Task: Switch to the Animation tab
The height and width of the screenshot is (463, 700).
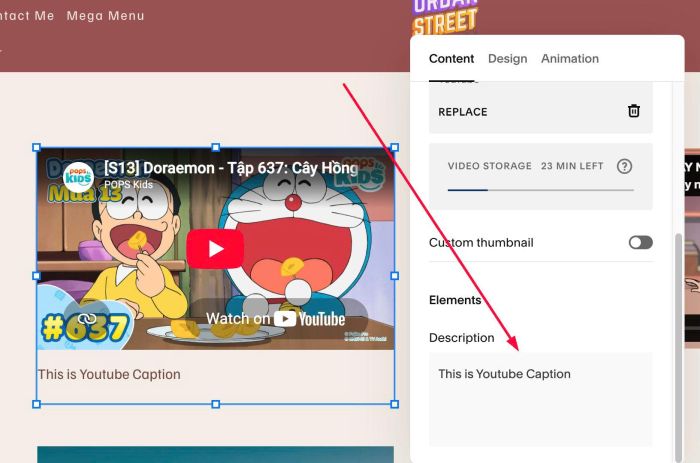Action: tap(570, 58)
